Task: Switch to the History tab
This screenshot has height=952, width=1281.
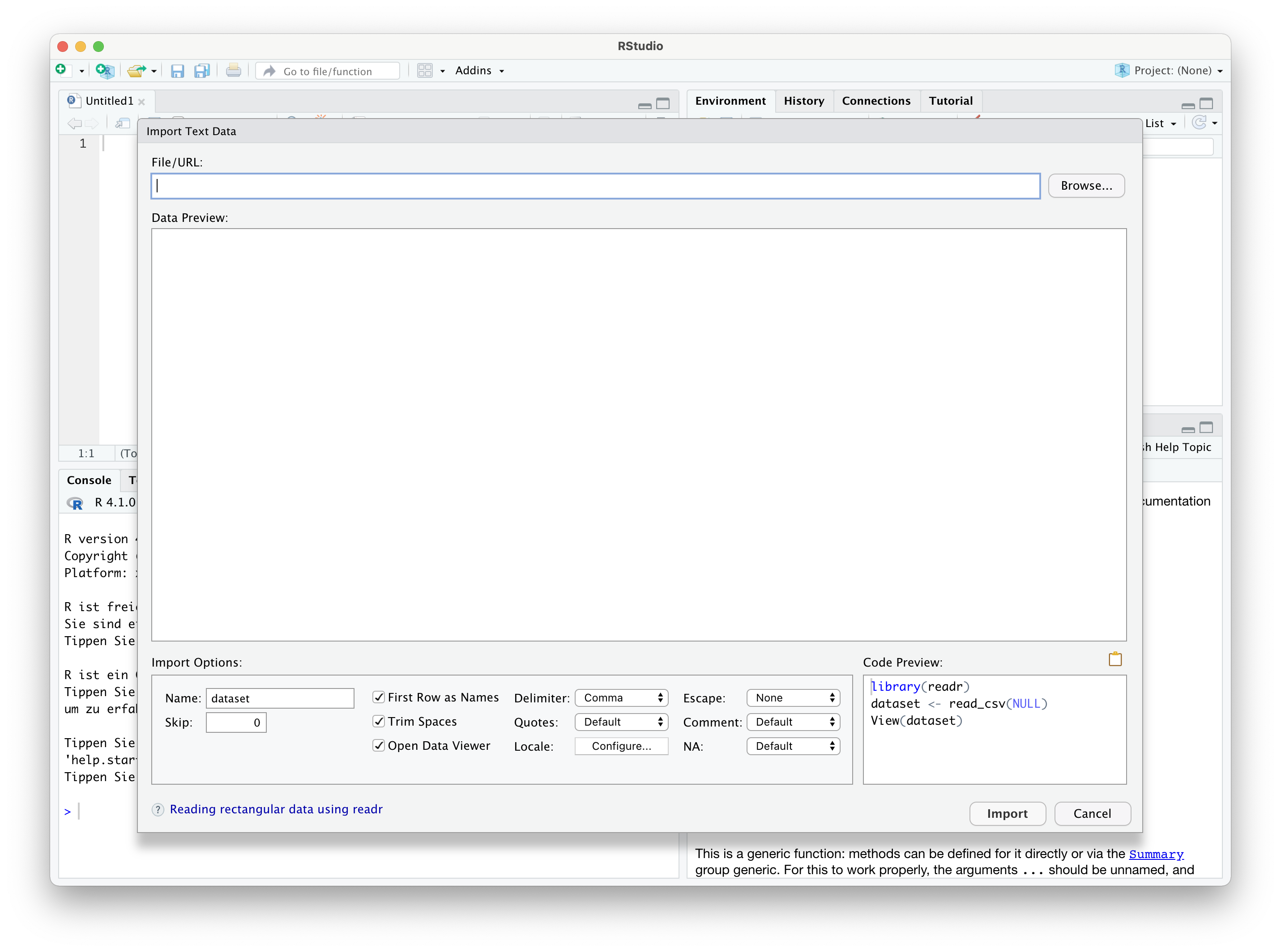Action: click(x=804, y=101)
